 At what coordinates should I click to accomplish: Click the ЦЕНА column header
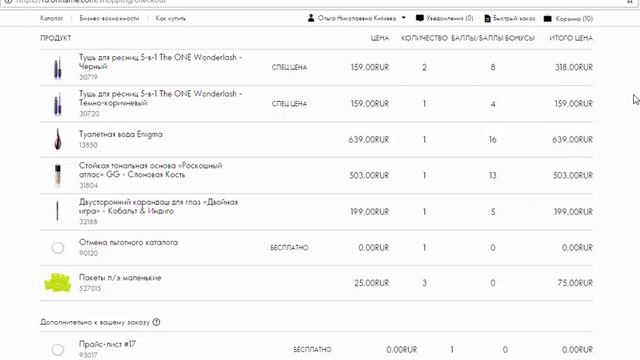coord(380,38)
